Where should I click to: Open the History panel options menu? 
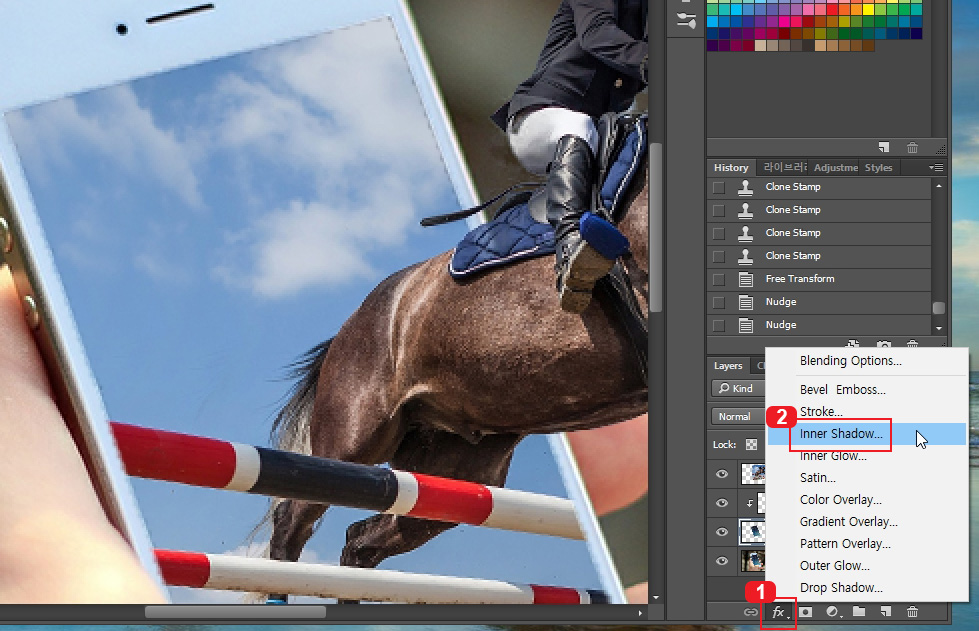click(x=938, y=167)
